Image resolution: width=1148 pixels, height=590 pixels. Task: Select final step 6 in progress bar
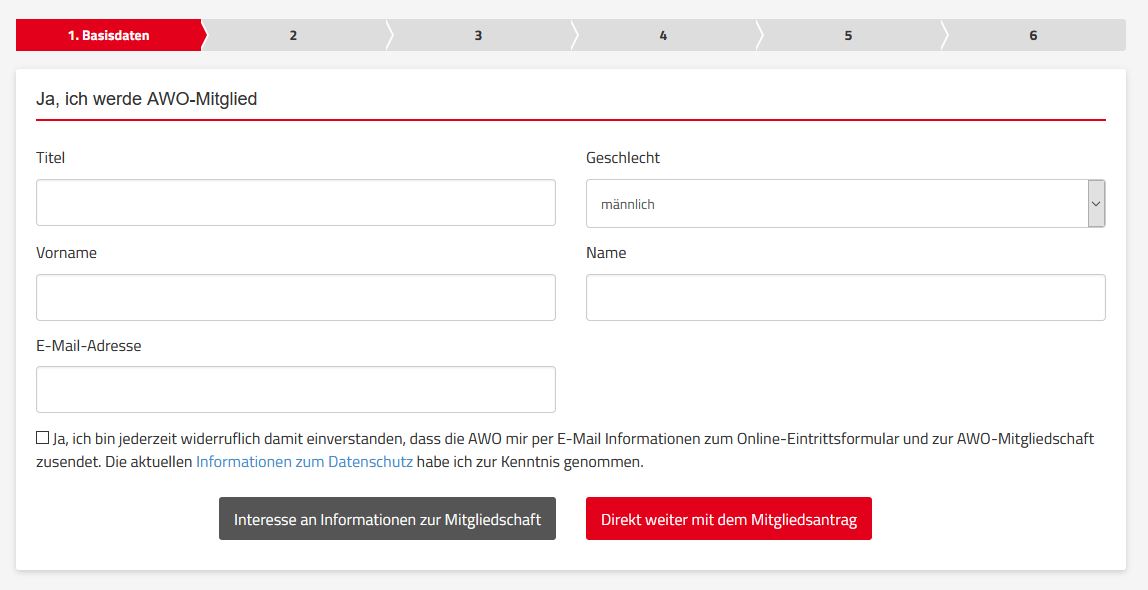point(1033,35)
